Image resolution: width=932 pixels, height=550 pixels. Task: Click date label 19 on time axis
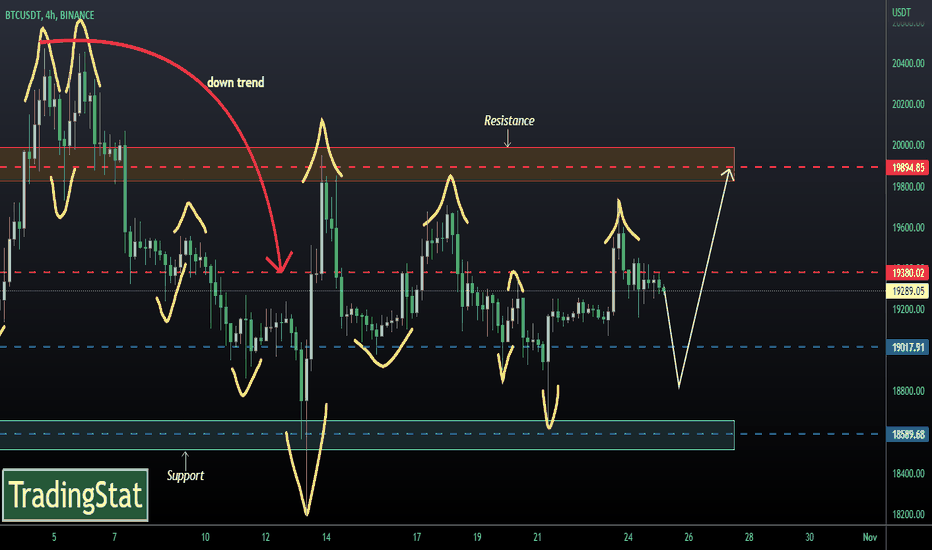477,538
